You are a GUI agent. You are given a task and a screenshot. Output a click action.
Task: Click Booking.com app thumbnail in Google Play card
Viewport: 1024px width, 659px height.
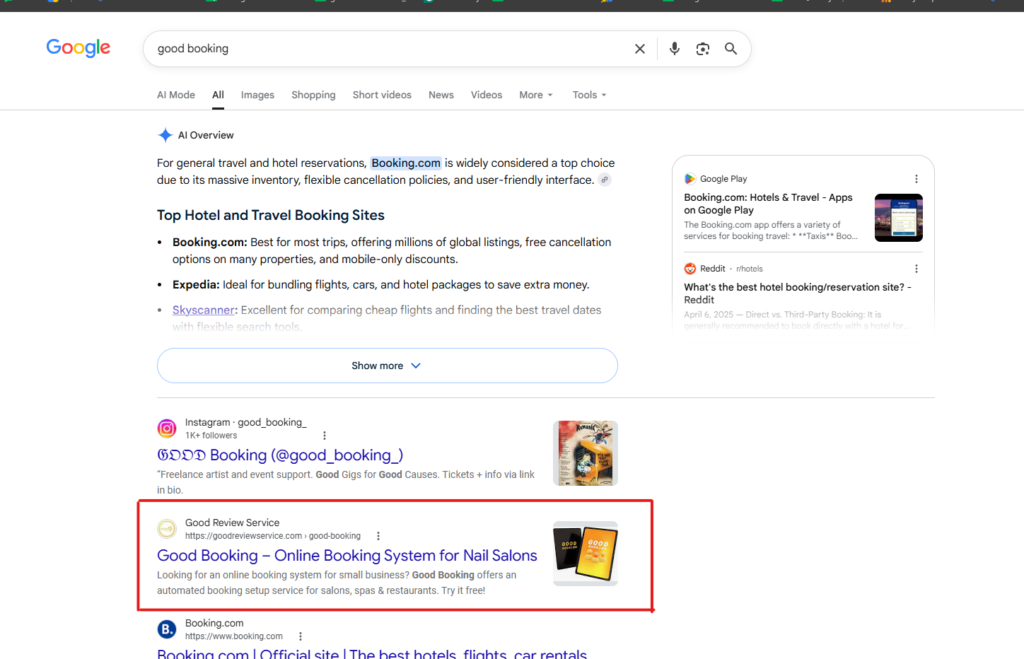click(x=899, y=217)
